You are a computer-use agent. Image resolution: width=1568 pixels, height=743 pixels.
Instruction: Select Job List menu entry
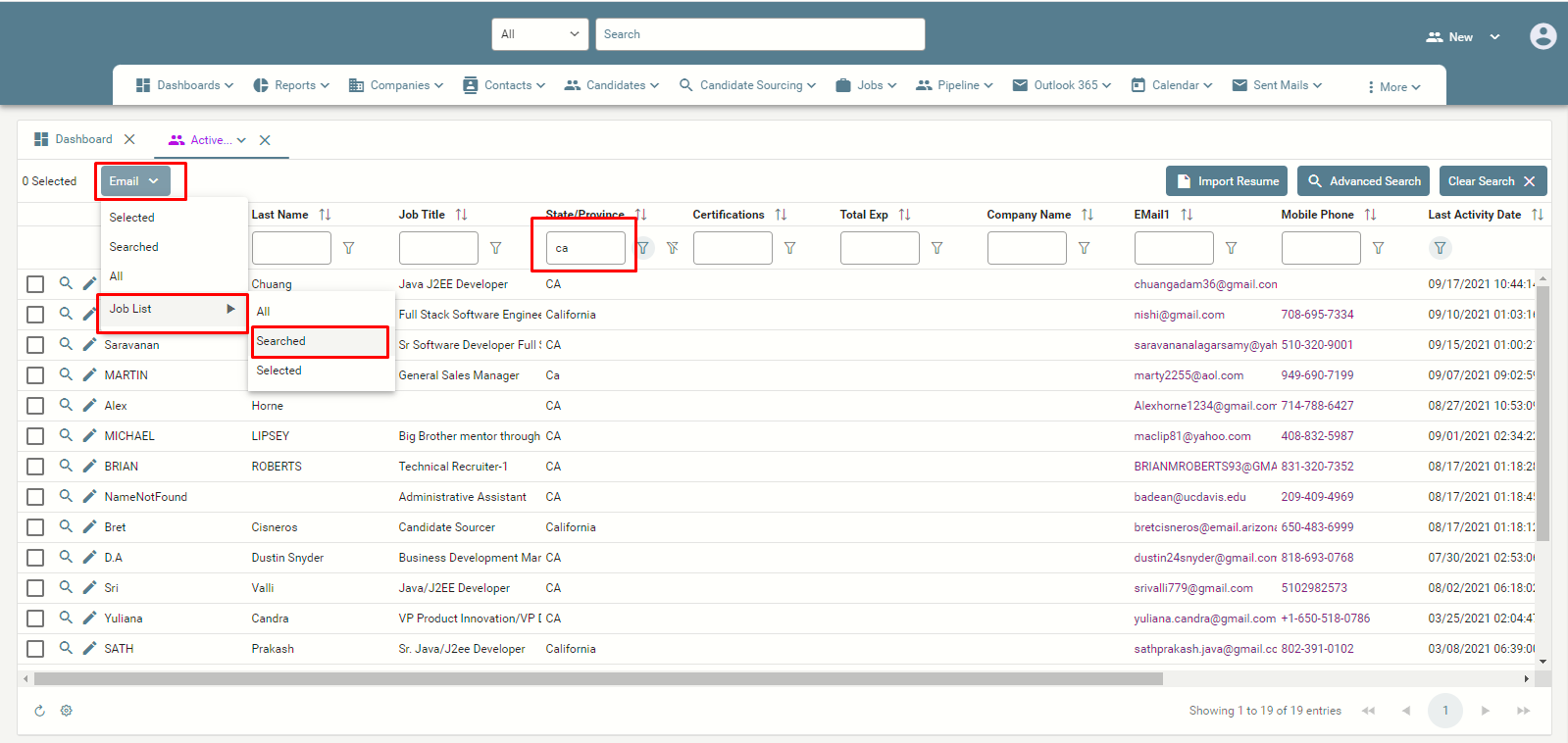coord(173,309)
